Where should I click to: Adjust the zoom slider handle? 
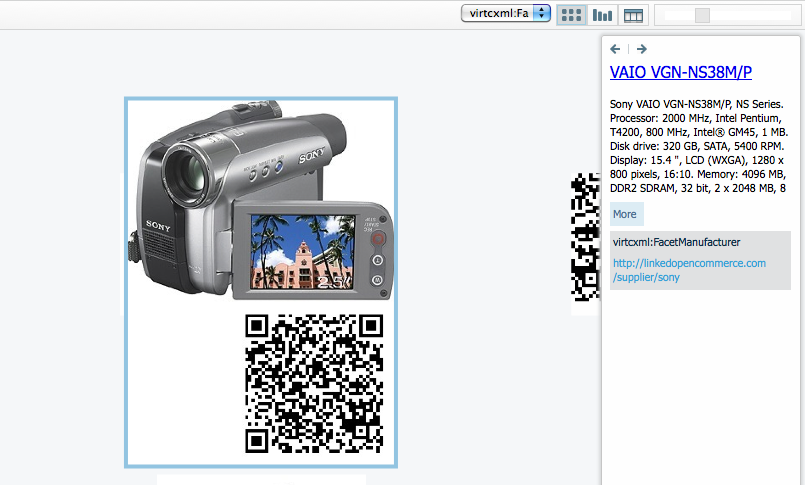[x=702, y=15]
